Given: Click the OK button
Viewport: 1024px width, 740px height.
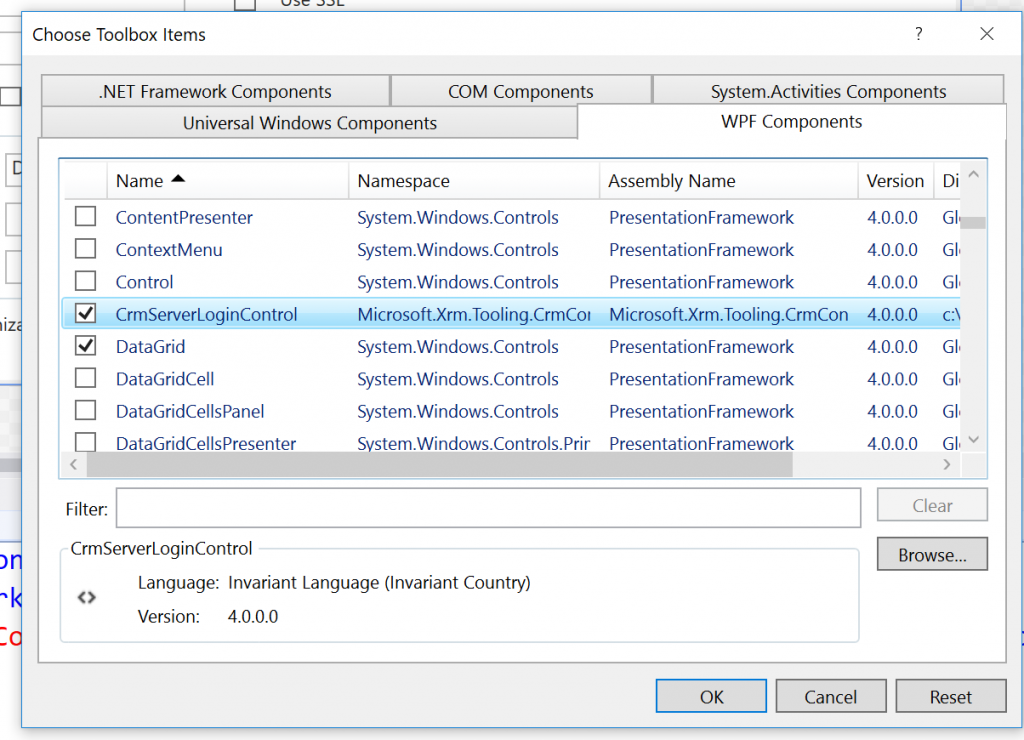Looking at the screenshot, I should pyautogui.click(x=710, y=696).
